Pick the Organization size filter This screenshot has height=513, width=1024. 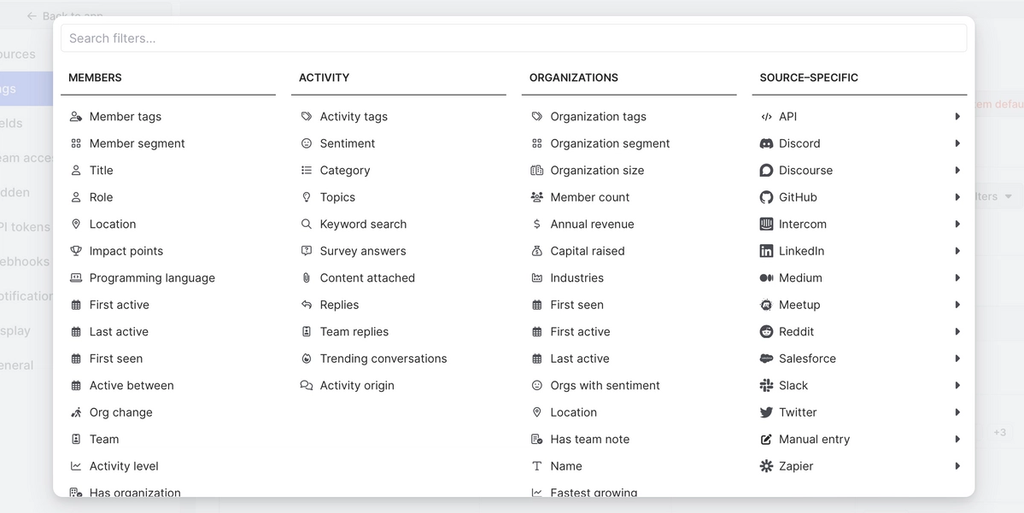(597, 171)
